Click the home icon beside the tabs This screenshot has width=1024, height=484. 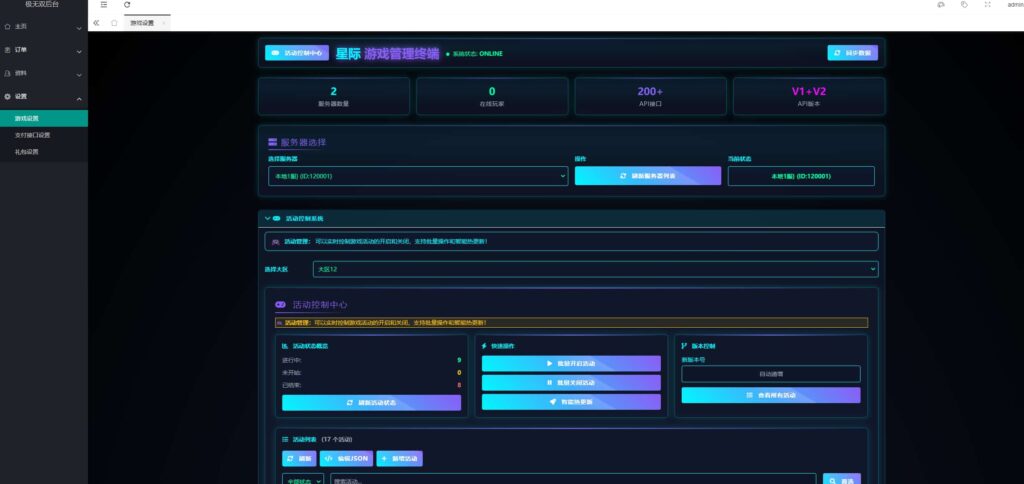click(x=114, y=22)
